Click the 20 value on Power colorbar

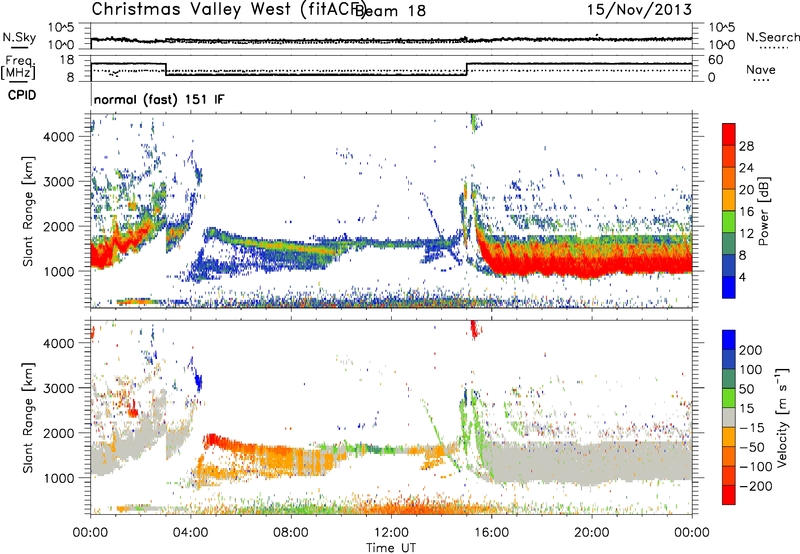pyautogui.click(x=746, y=190)
